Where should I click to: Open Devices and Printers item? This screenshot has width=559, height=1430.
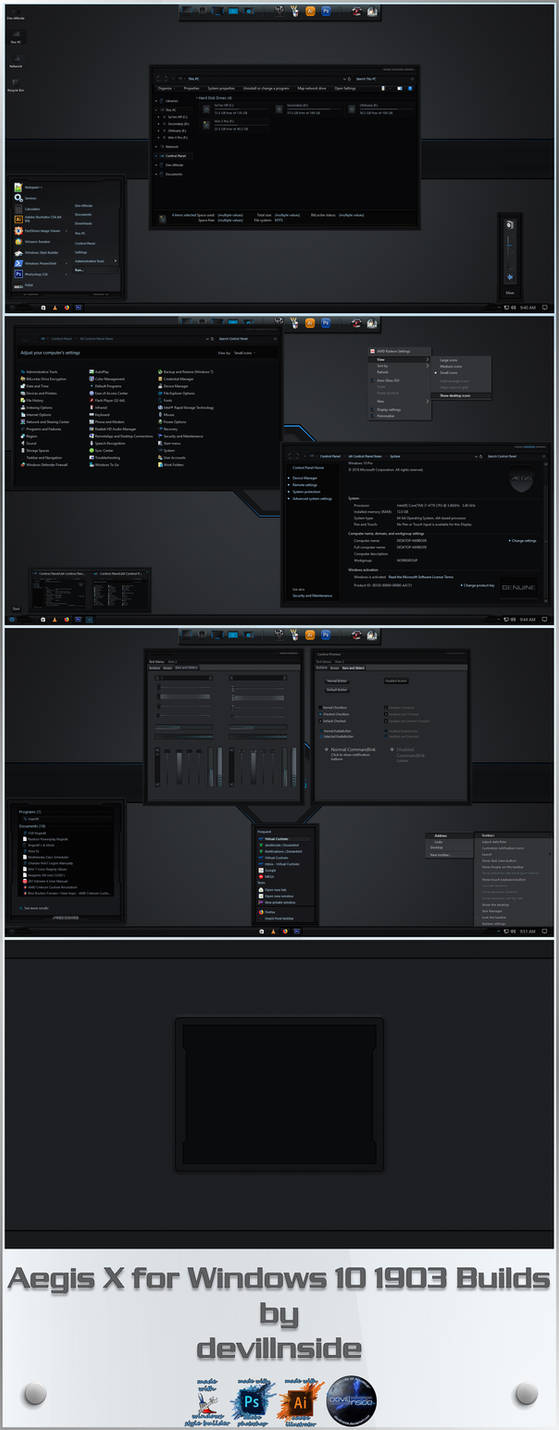click(40, 393)
